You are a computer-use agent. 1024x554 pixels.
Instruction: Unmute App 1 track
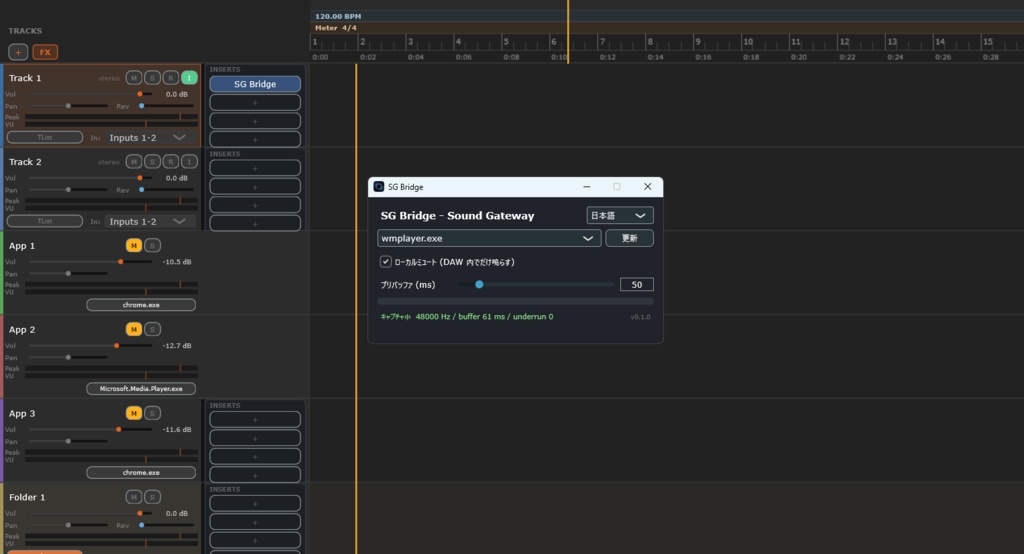[134, 246]
